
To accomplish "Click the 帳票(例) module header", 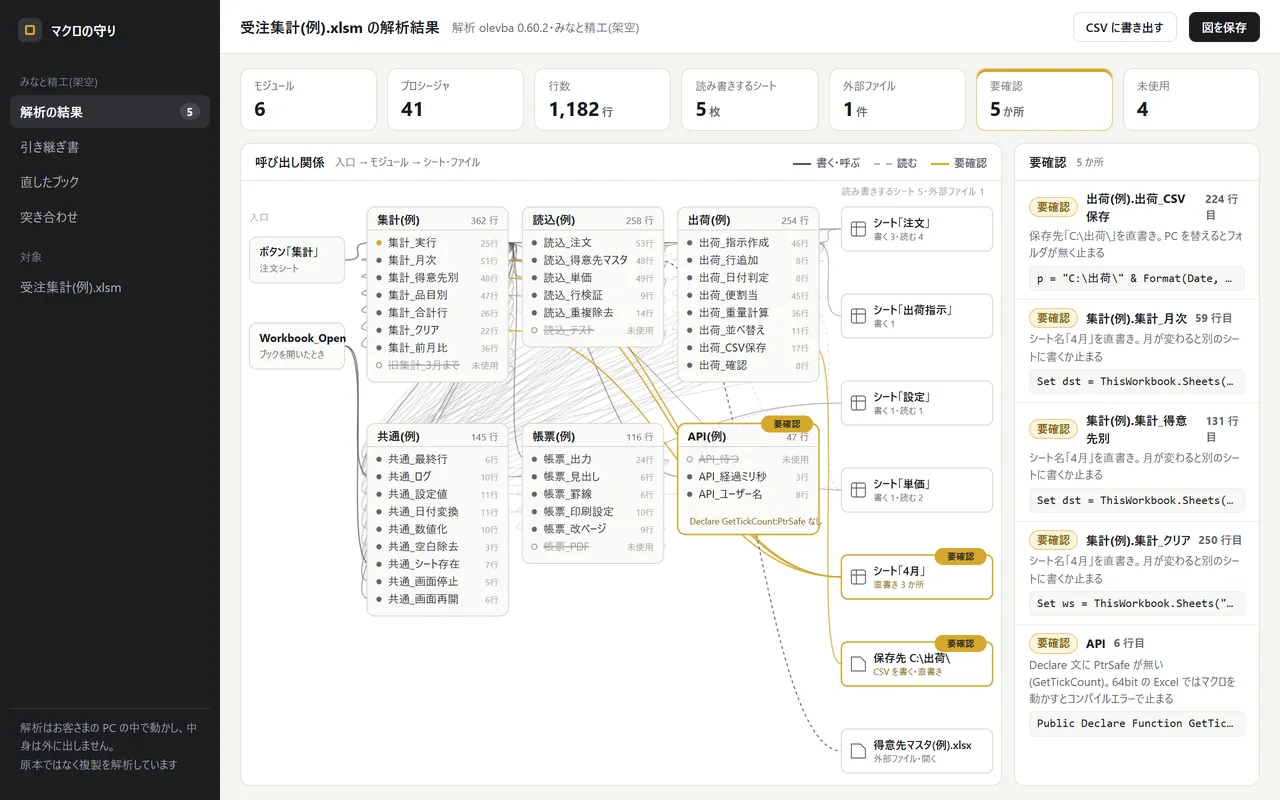I will point(593,437).
